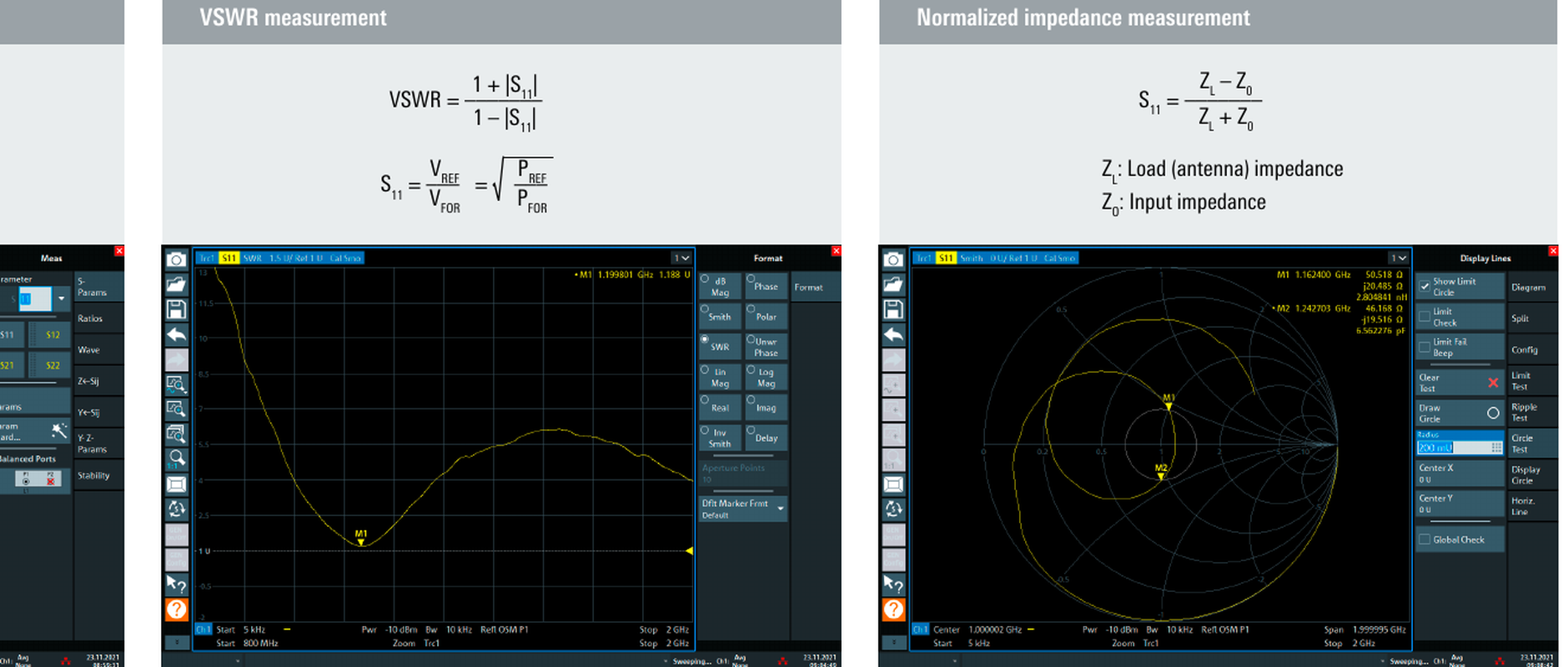Open the Display Circle tab
Viewport: 1568px width, 667px height.
click(1533, 475)
